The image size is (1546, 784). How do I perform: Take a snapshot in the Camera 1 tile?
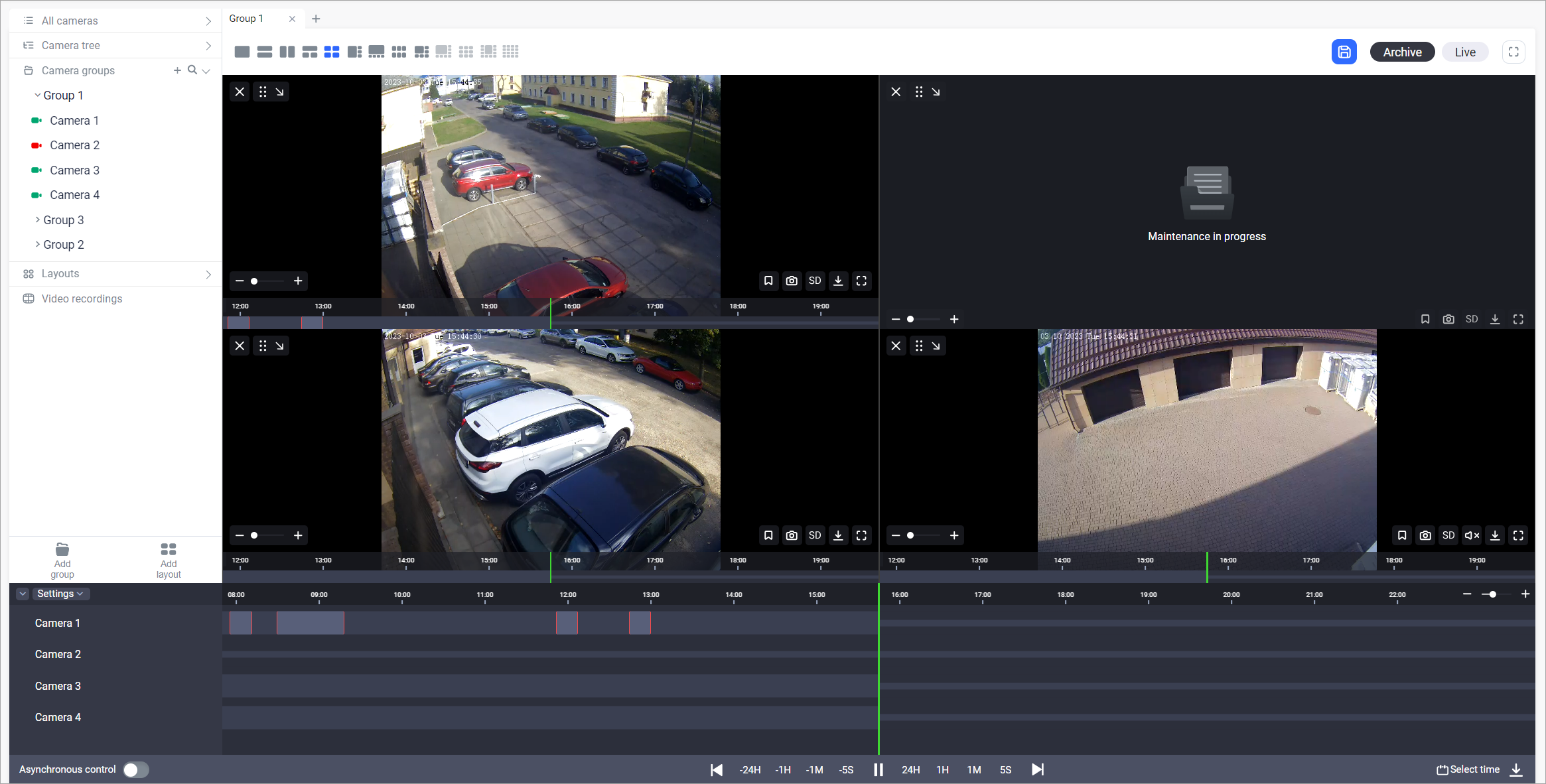(x=792, y=281)
